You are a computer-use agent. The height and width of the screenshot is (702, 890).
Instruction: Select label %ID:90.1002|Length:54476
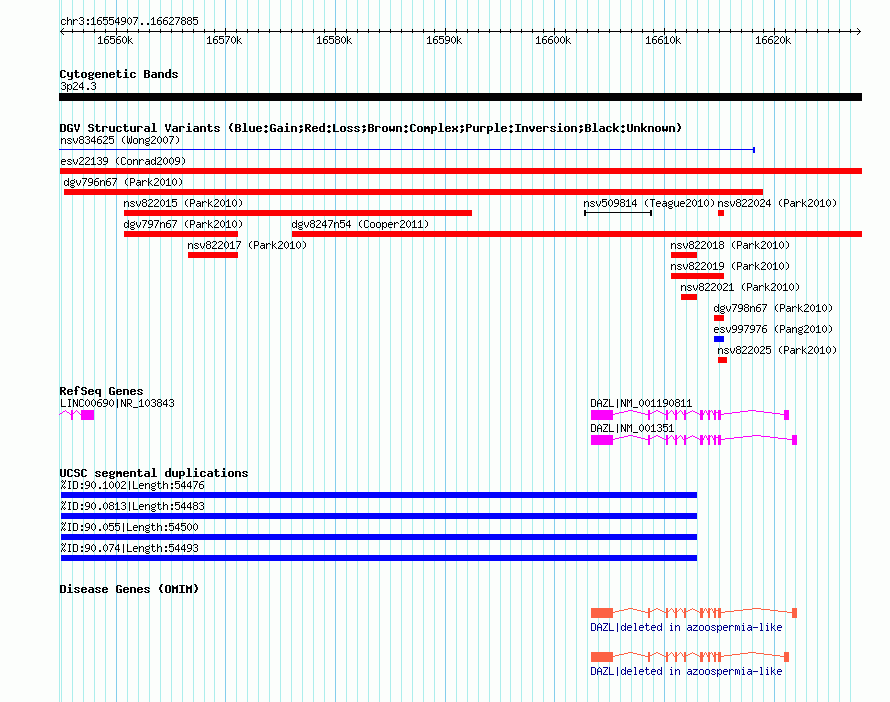pos(132,485)
